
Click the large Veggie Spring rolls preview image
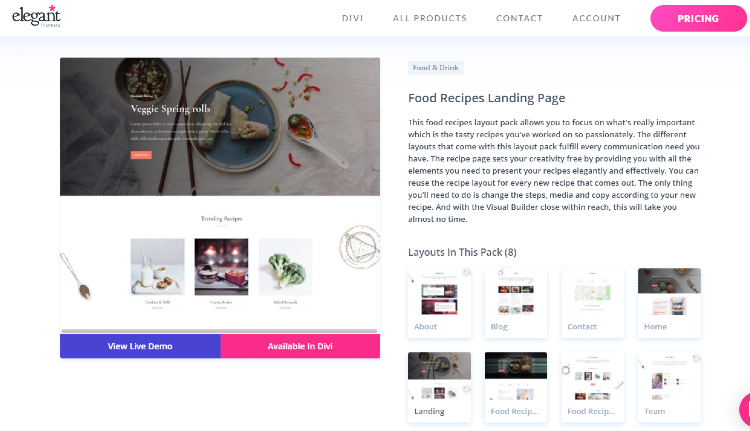(x=220, y=127)
